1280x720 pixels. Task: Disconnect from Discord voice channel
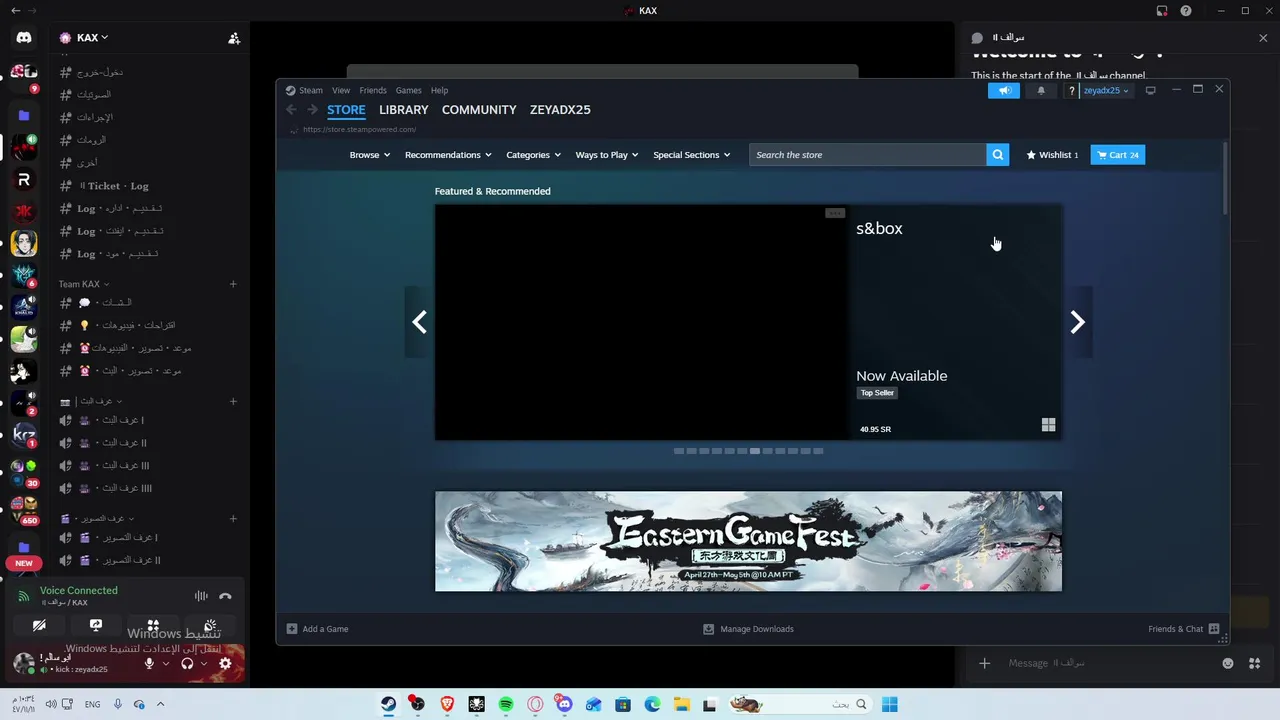click(x=225, y=596)
